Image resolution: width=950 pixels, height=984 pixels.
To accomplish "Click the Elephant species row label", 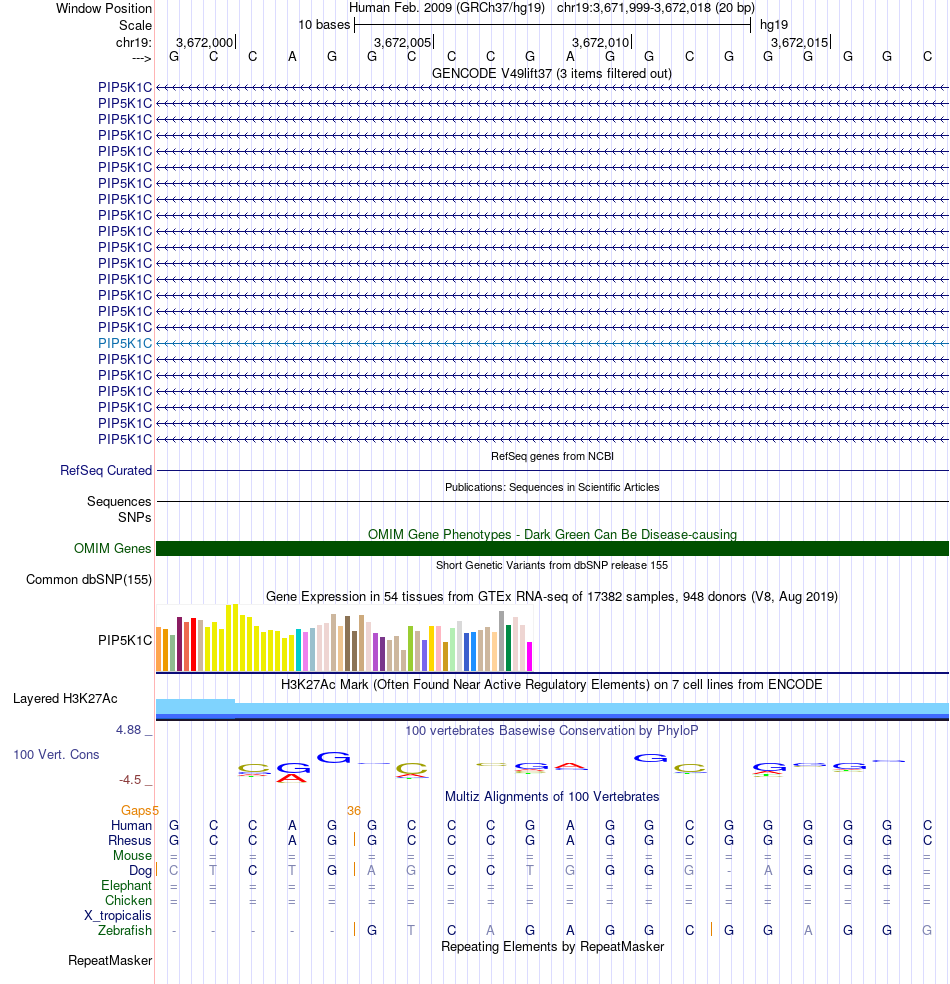I will pyautogui.click(x=127, y=885).
